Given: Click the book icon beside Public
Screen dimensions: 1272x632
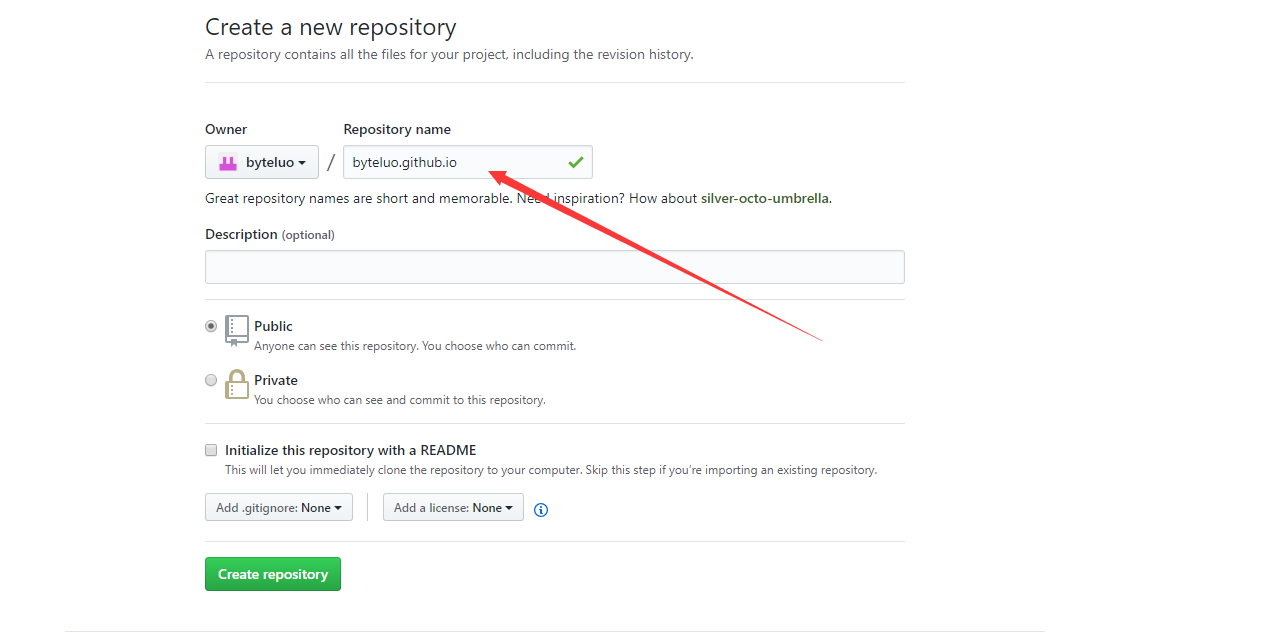Looking at the screenshot, I should point(237,330).
